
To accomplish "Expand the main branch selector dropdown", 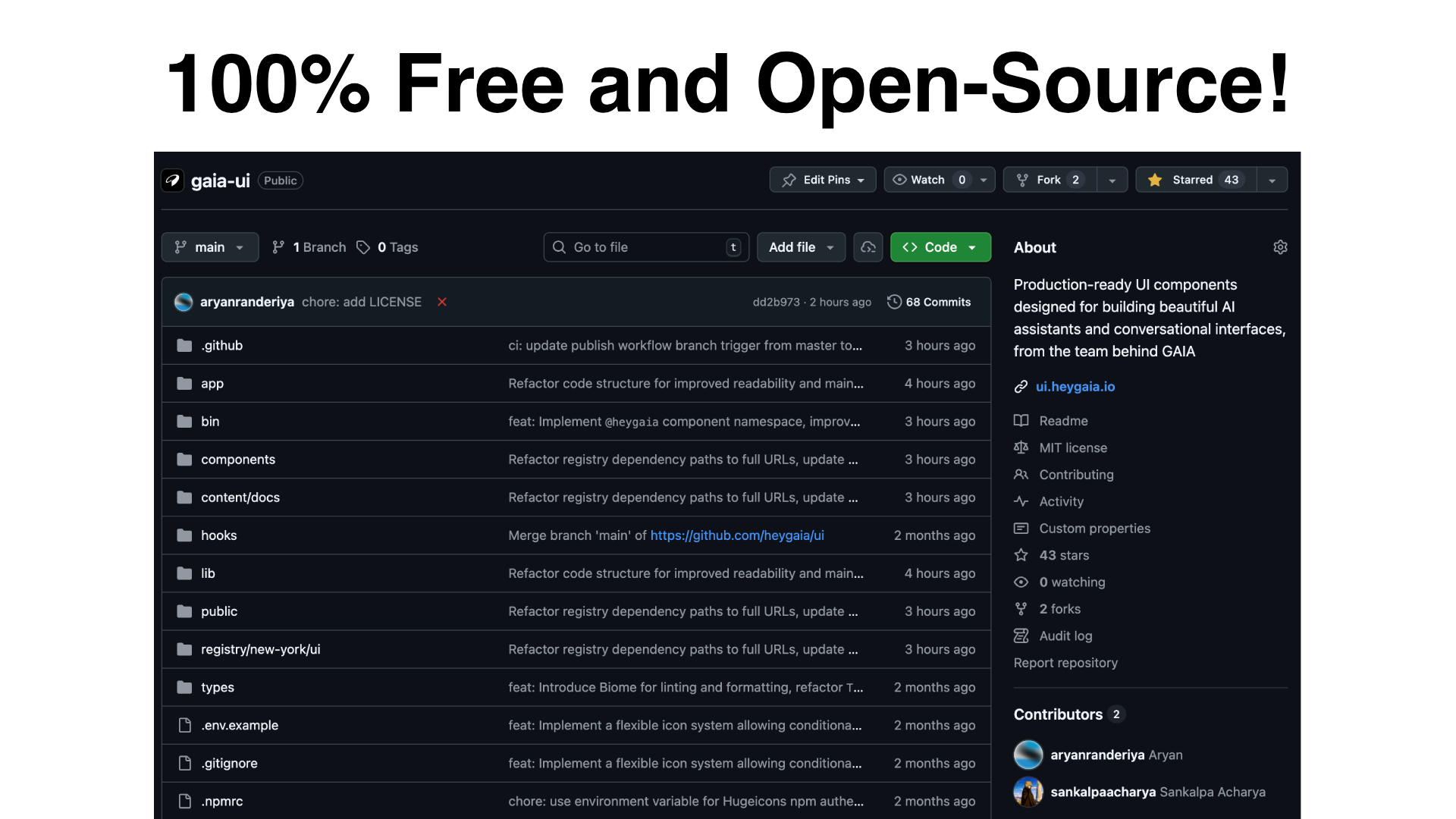I will (x=210, y=247).
